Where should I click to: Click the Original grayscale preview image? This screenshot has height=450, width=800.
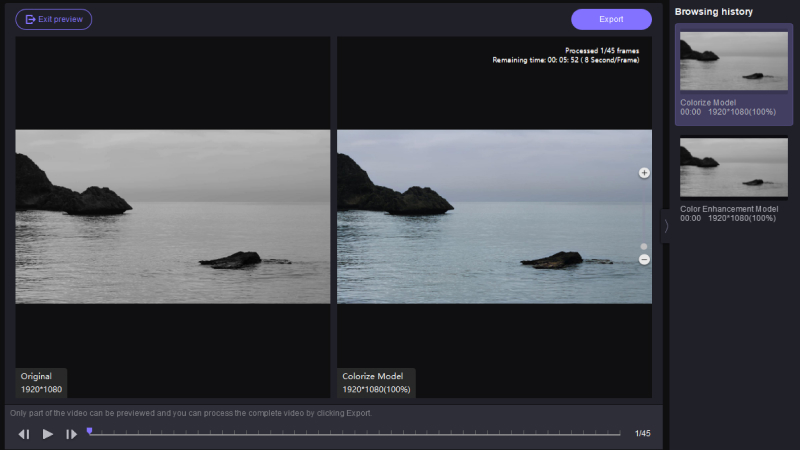pos(173,216)
